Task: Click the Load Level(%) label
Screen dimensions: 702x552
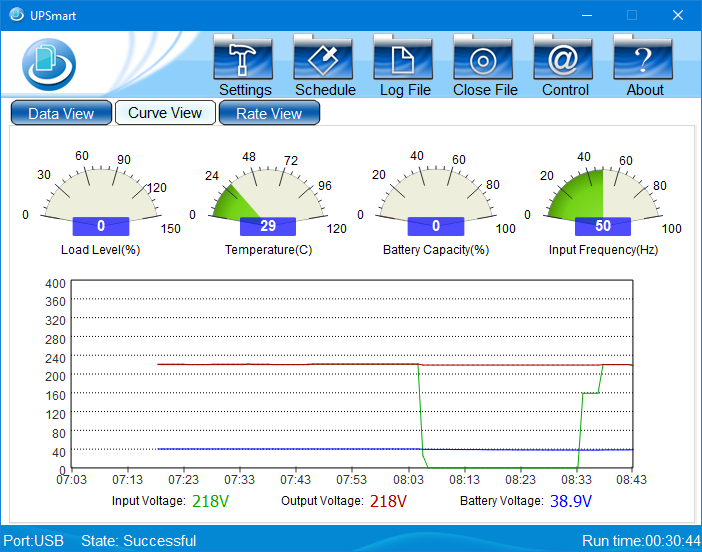Action: [x=101, y=250]
